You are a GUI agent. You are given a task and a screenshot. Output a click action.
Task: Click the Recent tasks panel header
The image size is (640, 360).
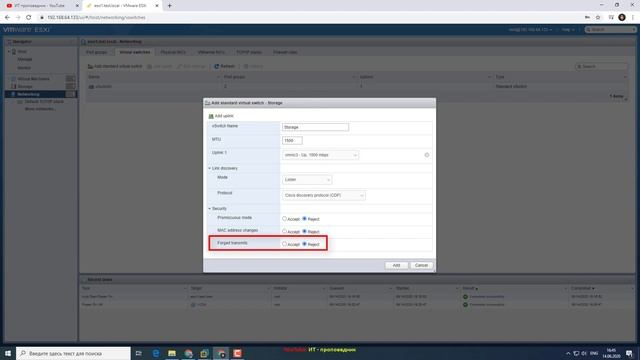[357, 280]
